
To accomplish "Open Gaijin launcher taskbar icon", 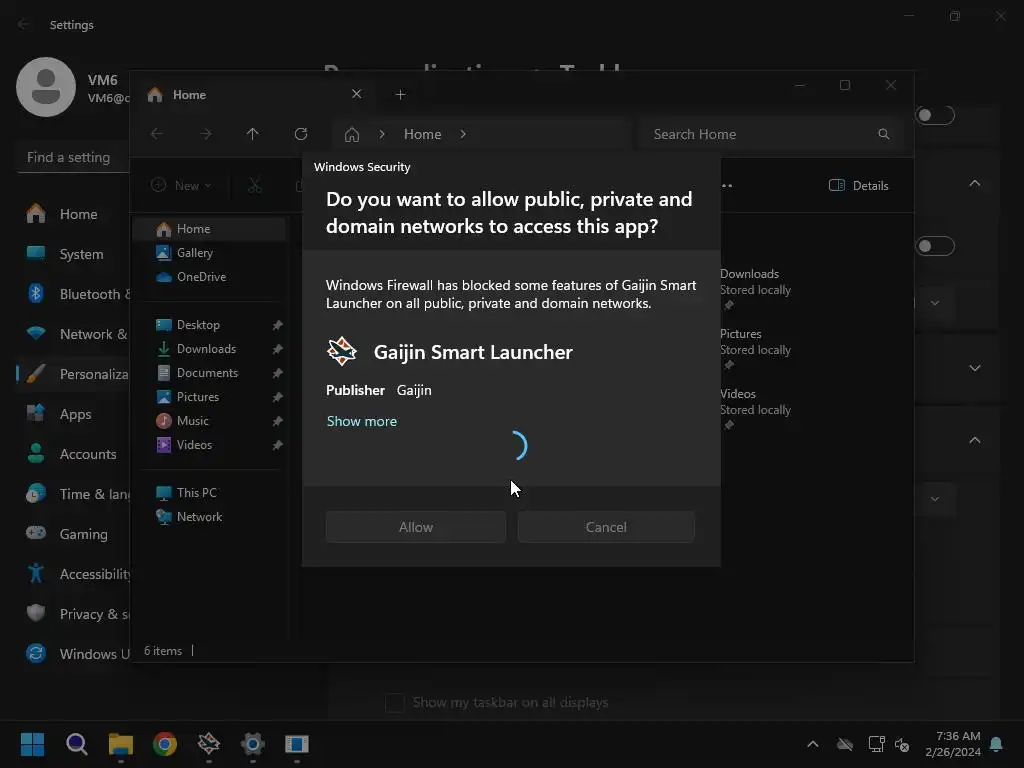I will [209, 744].
